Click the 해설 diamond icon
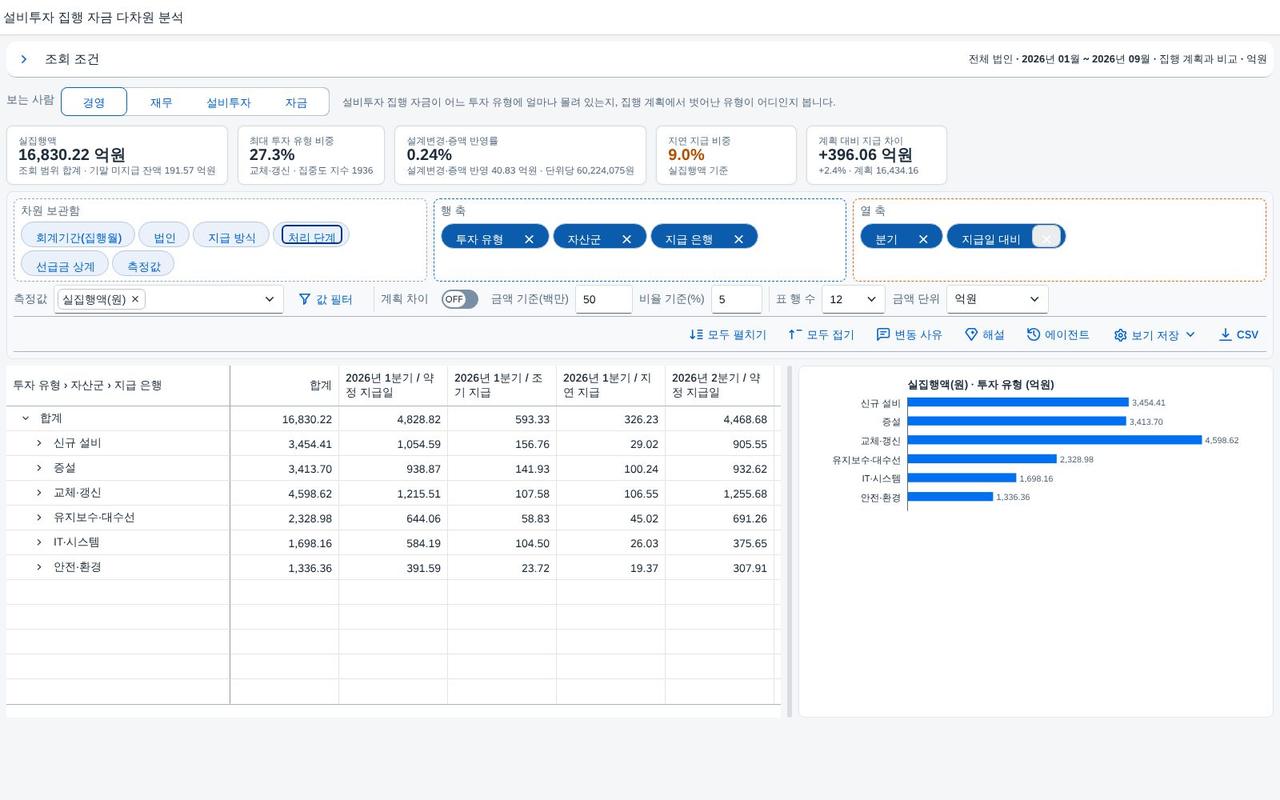The height and width of the screenshot is (800, 1280). [971, 335]
